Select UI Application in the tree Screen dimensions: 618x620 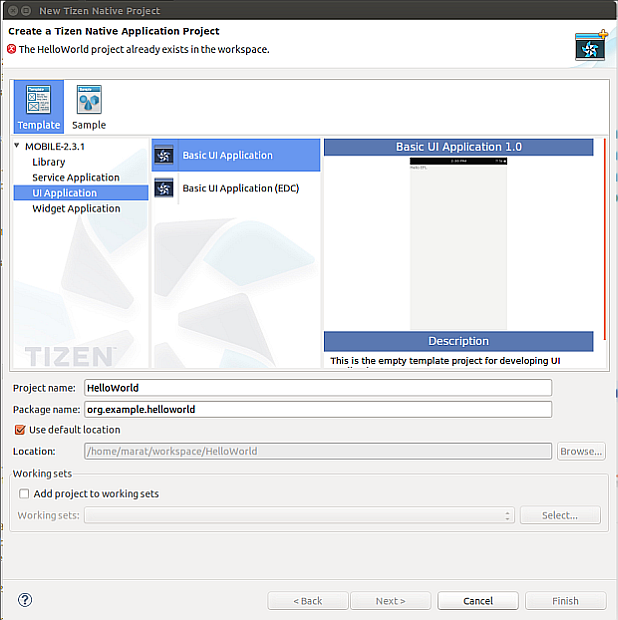tap(81, 193)
